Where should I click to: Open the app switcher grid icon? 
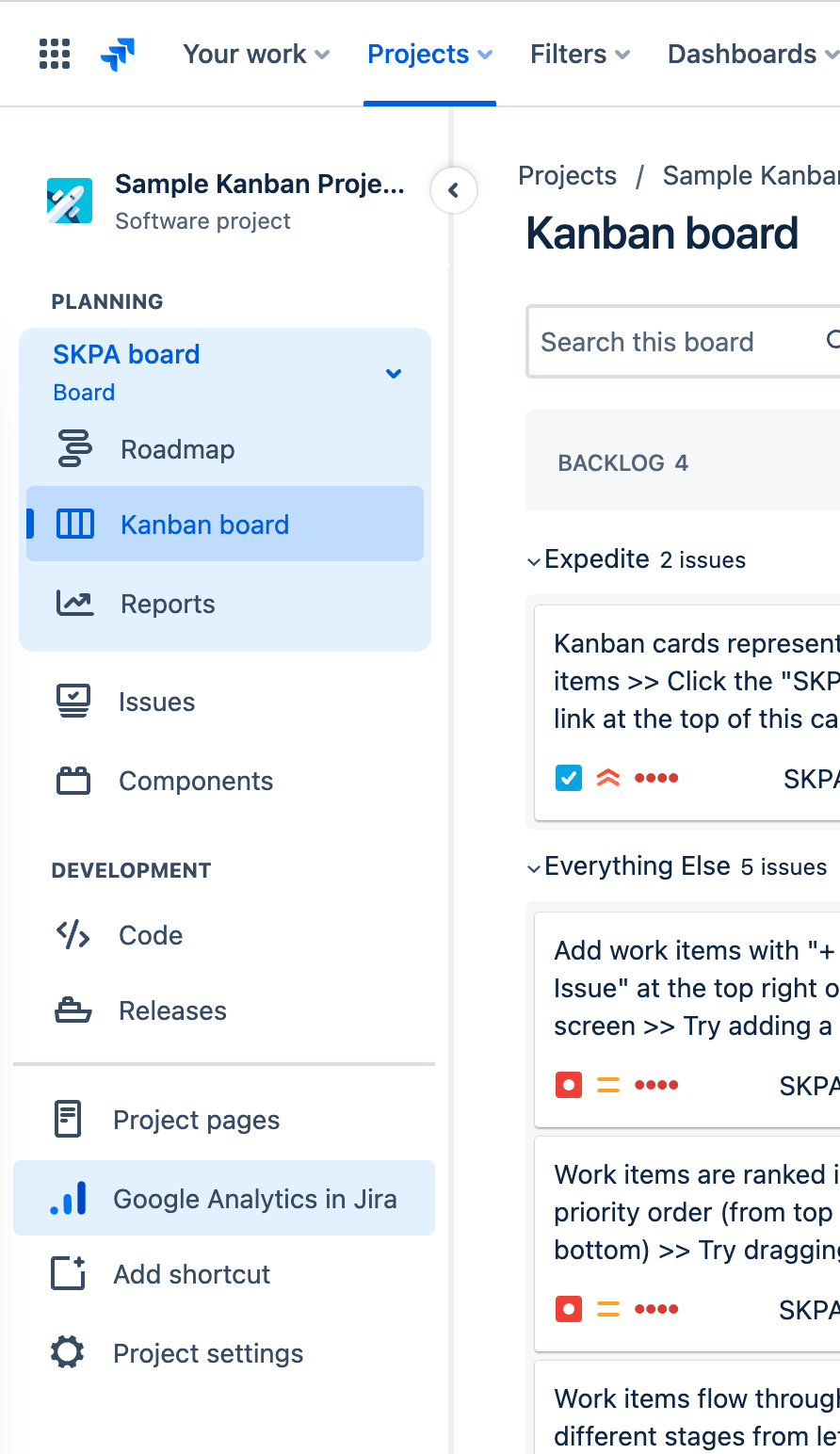55,54
